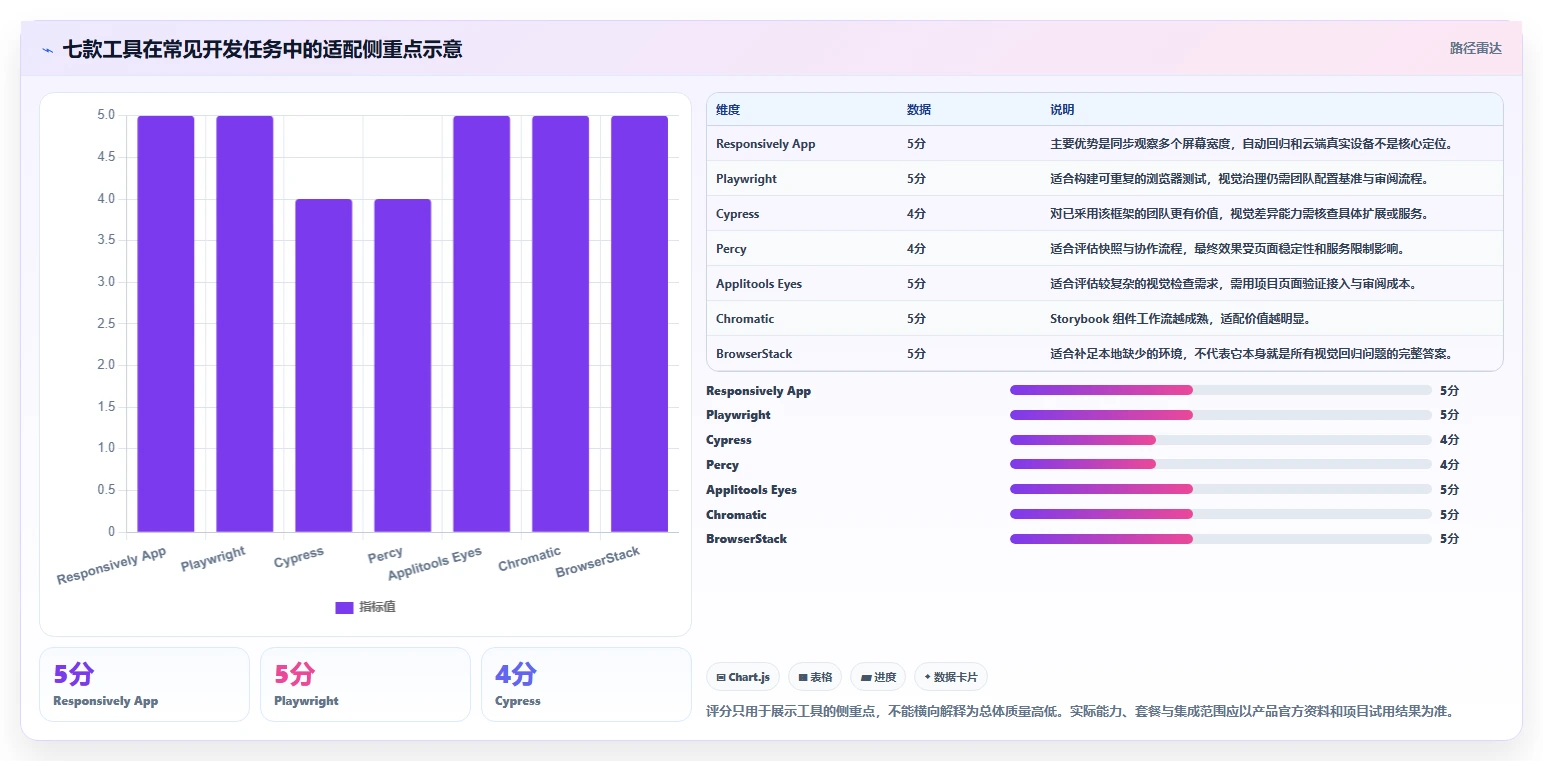
Task: Click the Playwright progress bar
Action: click(1221, 415)
